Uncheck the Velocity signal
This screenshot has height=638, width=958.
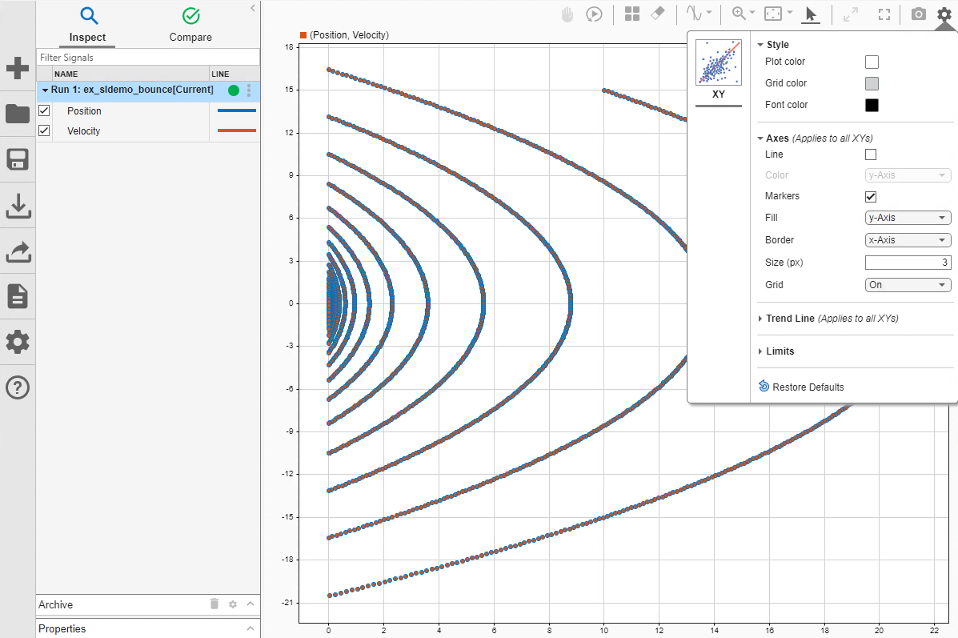pos(42,131)
